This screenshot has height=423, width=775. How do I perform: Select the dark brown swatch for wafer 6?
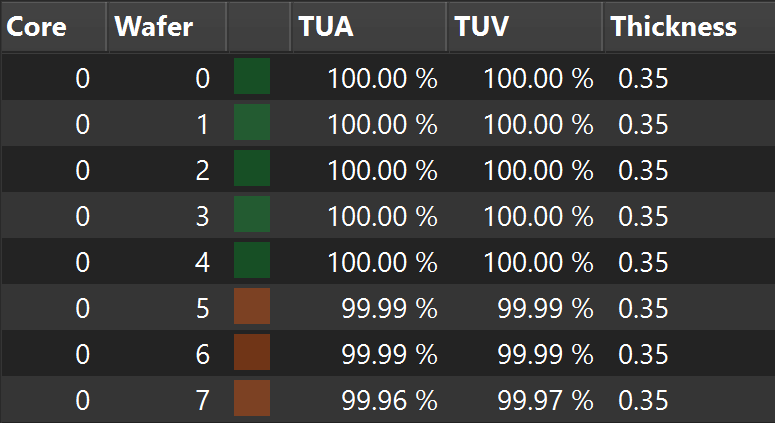pos(252,352)
